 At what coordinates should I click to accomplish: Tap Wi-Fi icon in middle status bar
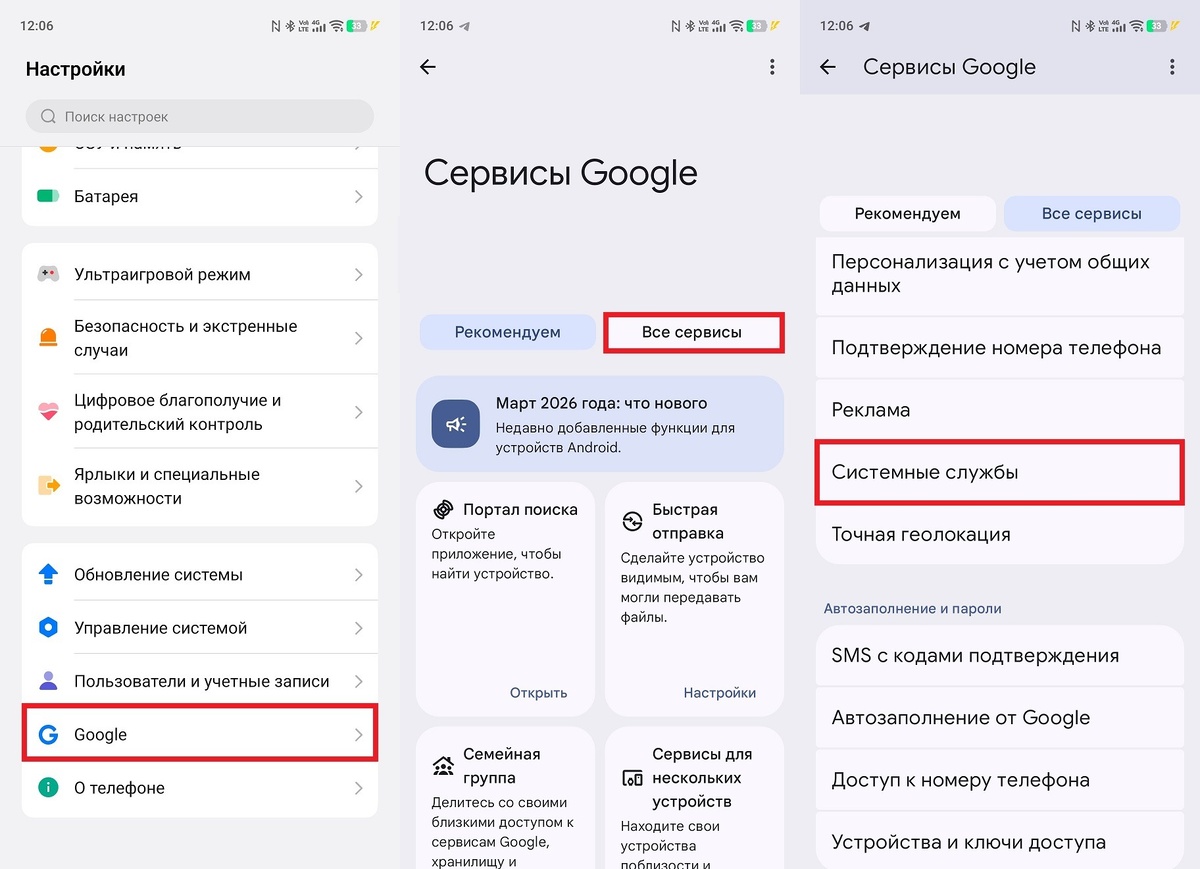click(737, 26)
